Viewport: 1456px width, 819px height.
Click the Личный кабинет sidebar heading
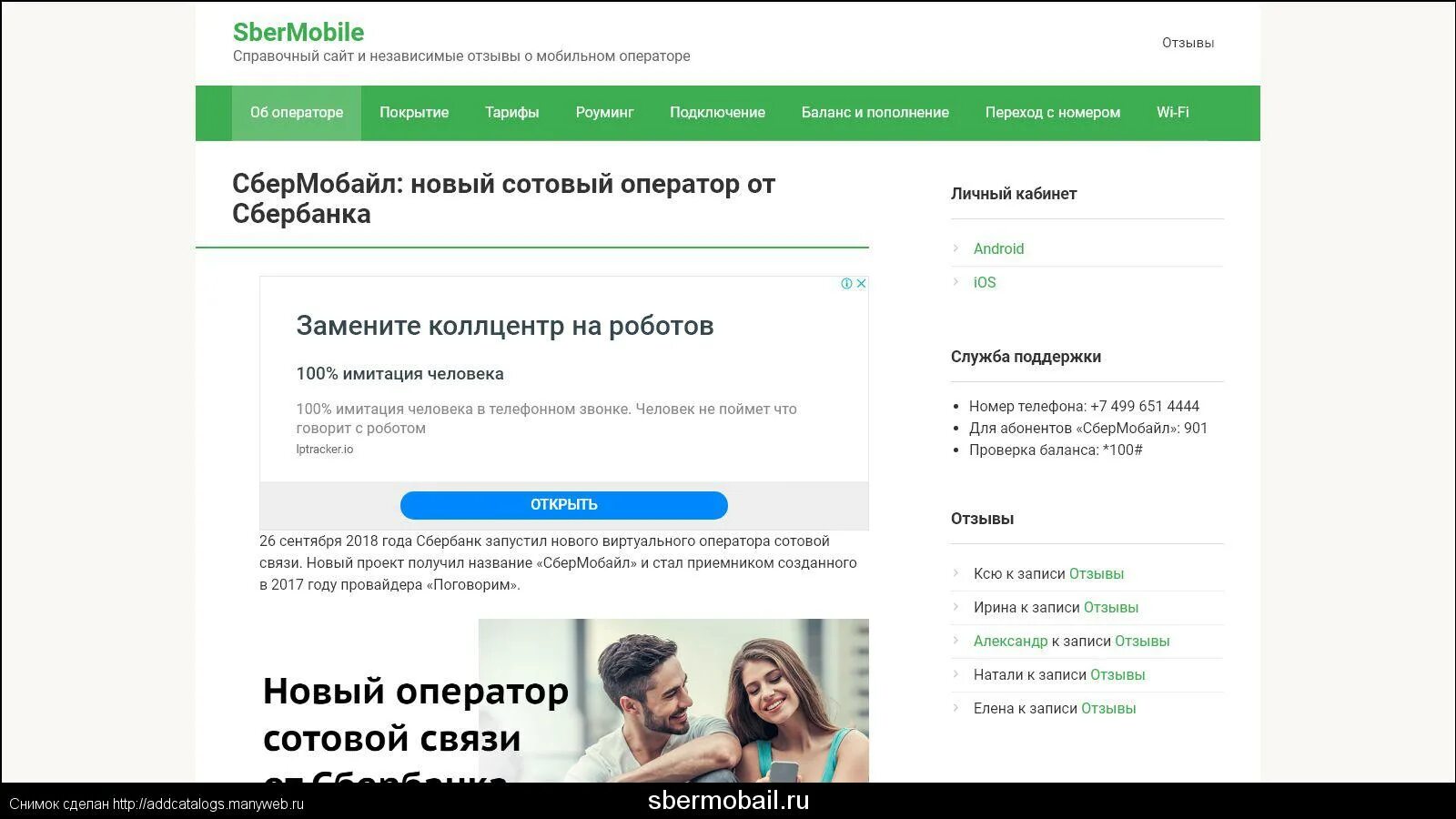(1014, 194)
